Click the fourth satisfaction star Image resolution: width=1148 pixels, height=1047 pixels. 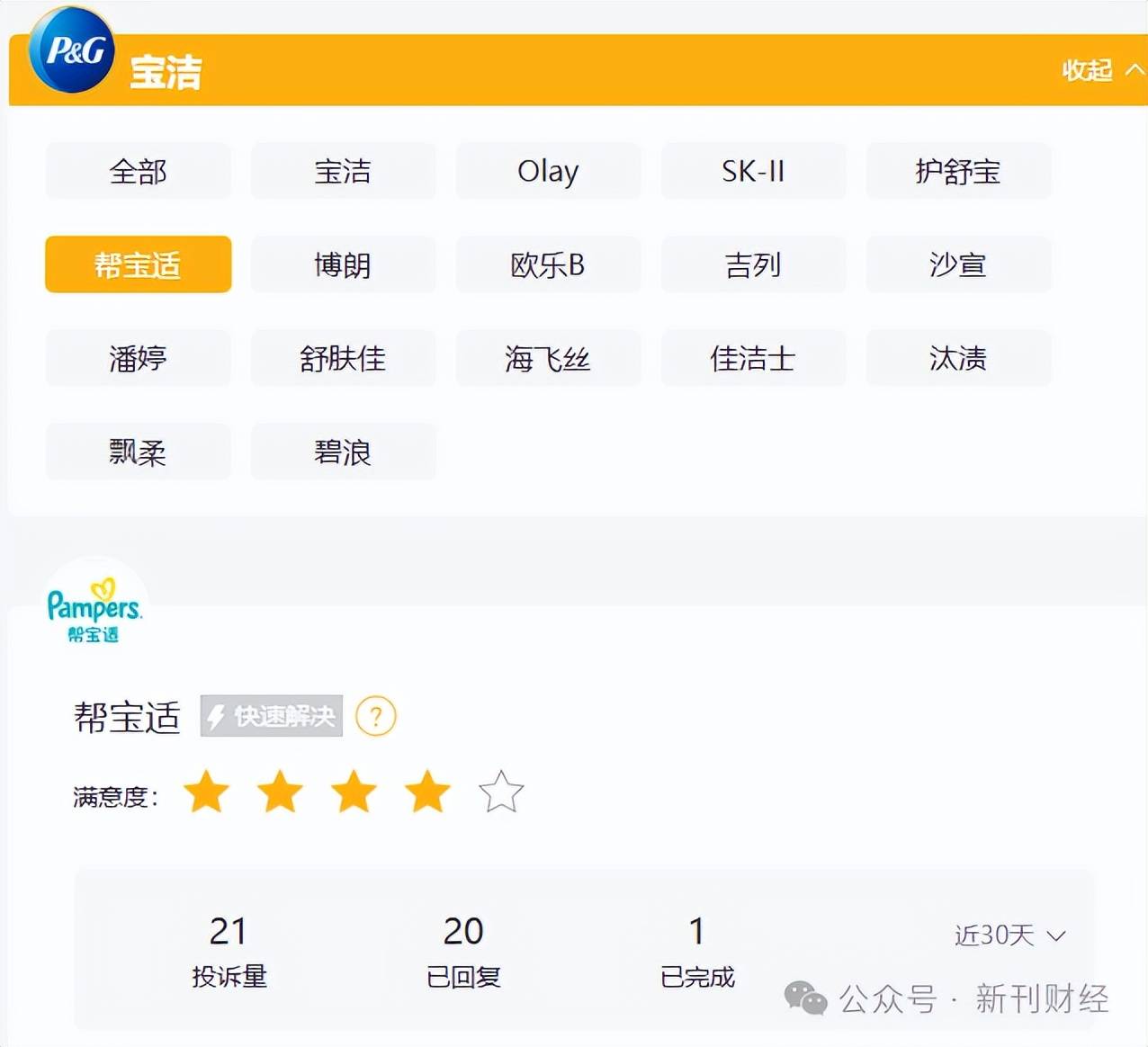tap(427, 792)
